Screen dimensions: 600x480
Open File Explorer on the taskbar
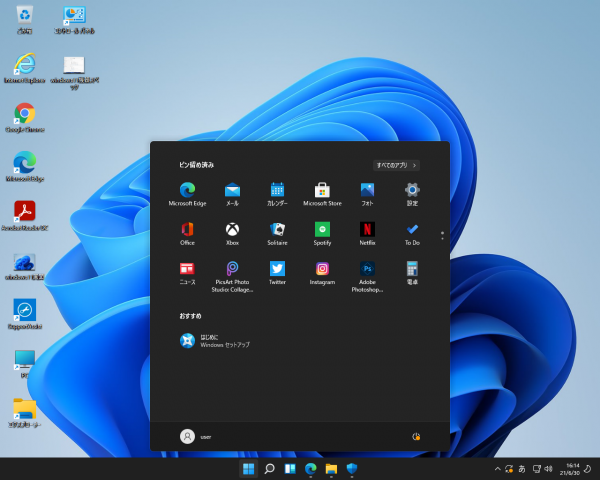click(331, 469)
